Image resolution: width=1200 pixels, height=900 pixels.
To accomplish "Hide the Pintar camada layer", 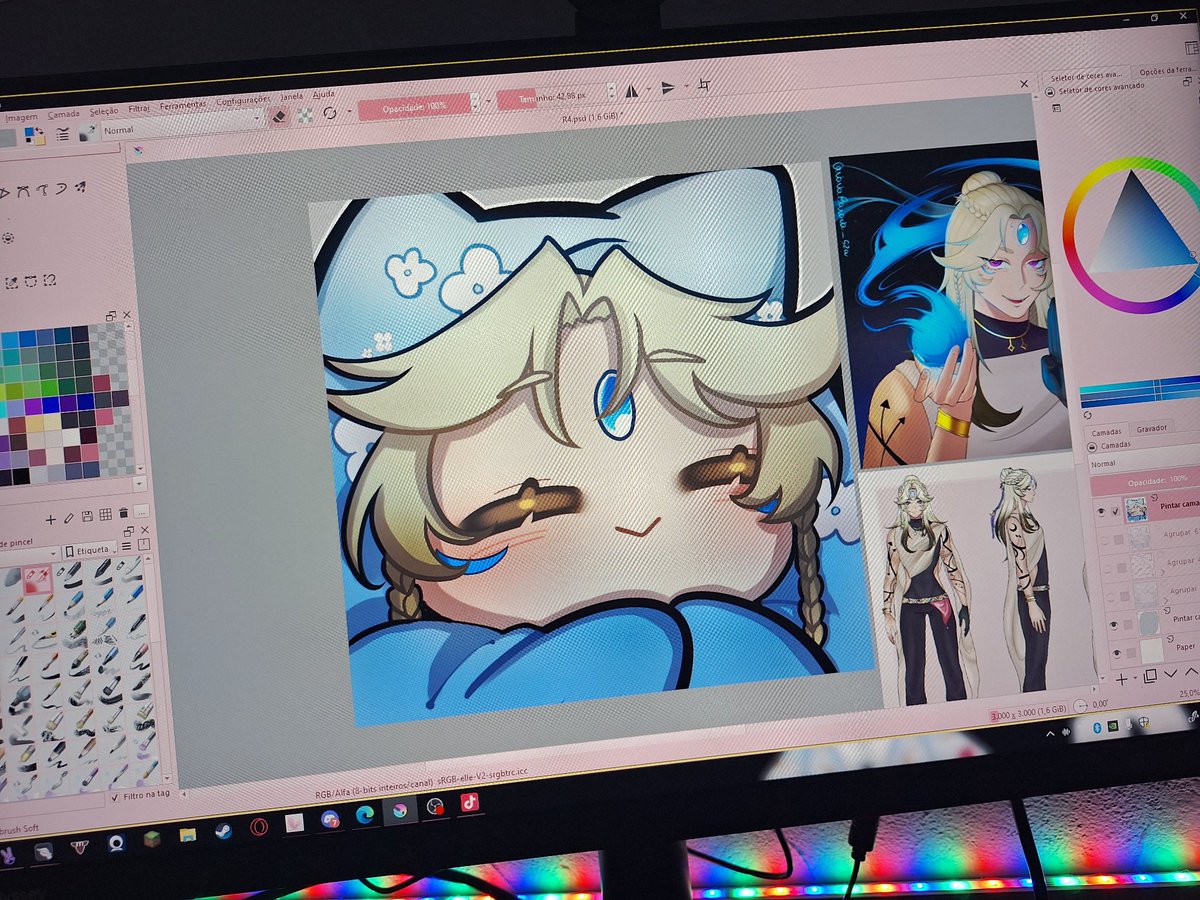I will click(x=1100, y=511).
